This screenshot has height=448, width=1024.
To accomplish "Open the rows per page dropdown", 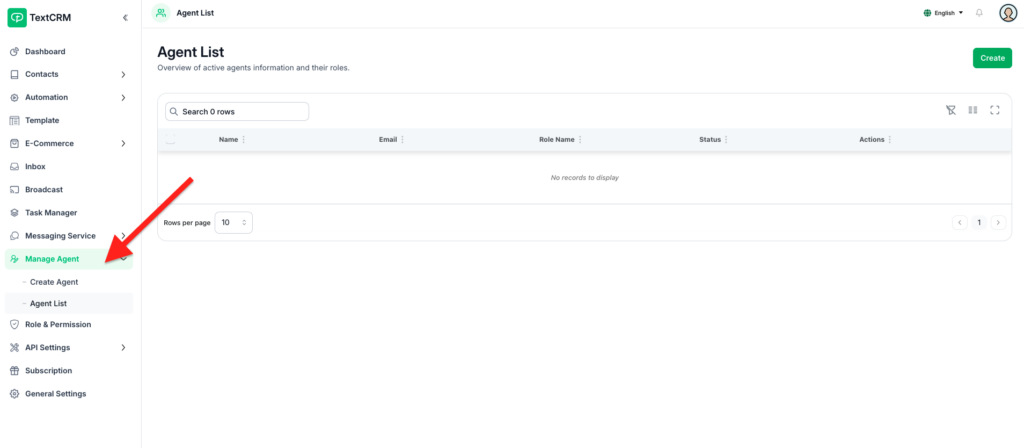I will pos(234,223).
